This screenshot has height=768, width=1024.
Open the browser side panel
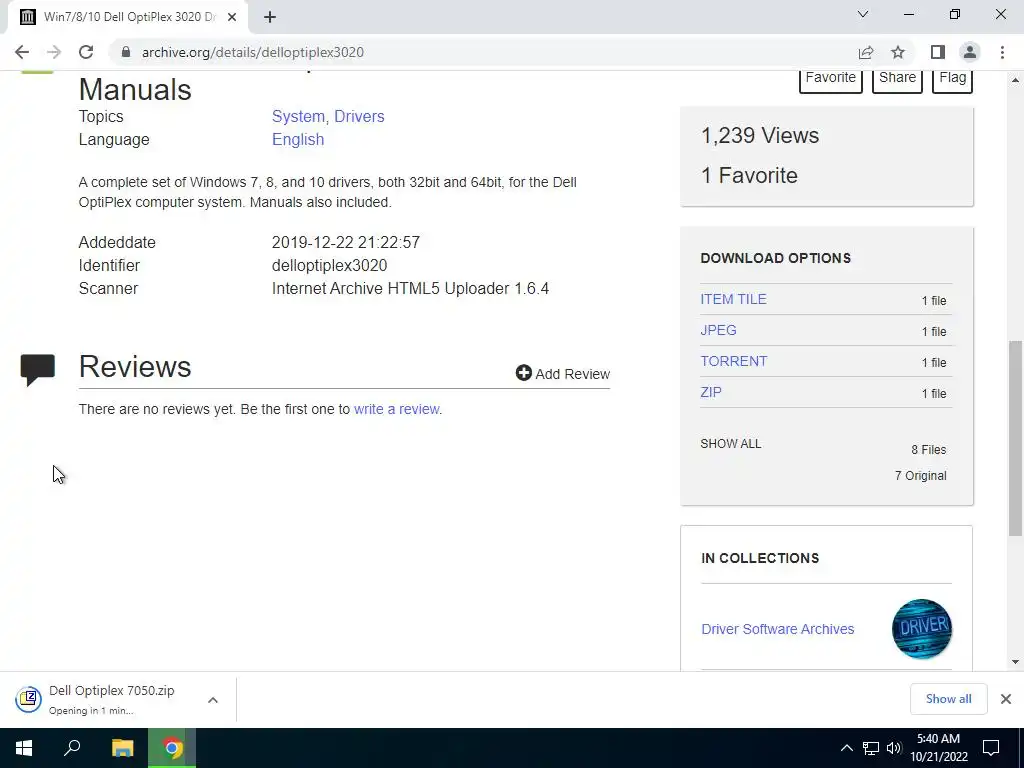938,52
